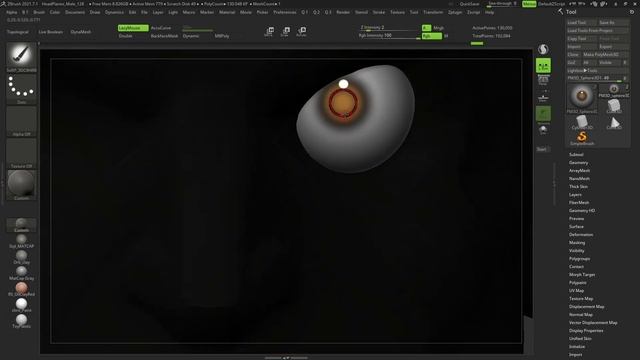Expand the Deformation section
Image resolution: width=640 pixels, height=360 pixels.
point(581,234)
